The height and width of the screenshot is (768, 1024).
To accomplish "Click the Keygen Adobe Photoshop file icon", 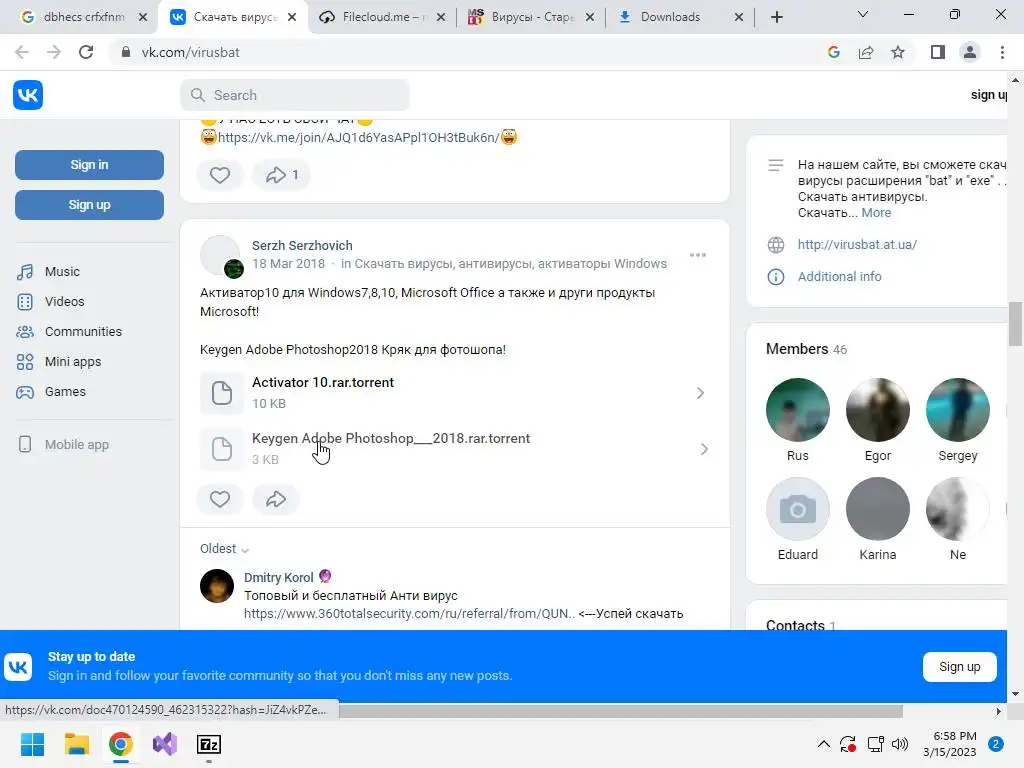I will click(222, 449).
